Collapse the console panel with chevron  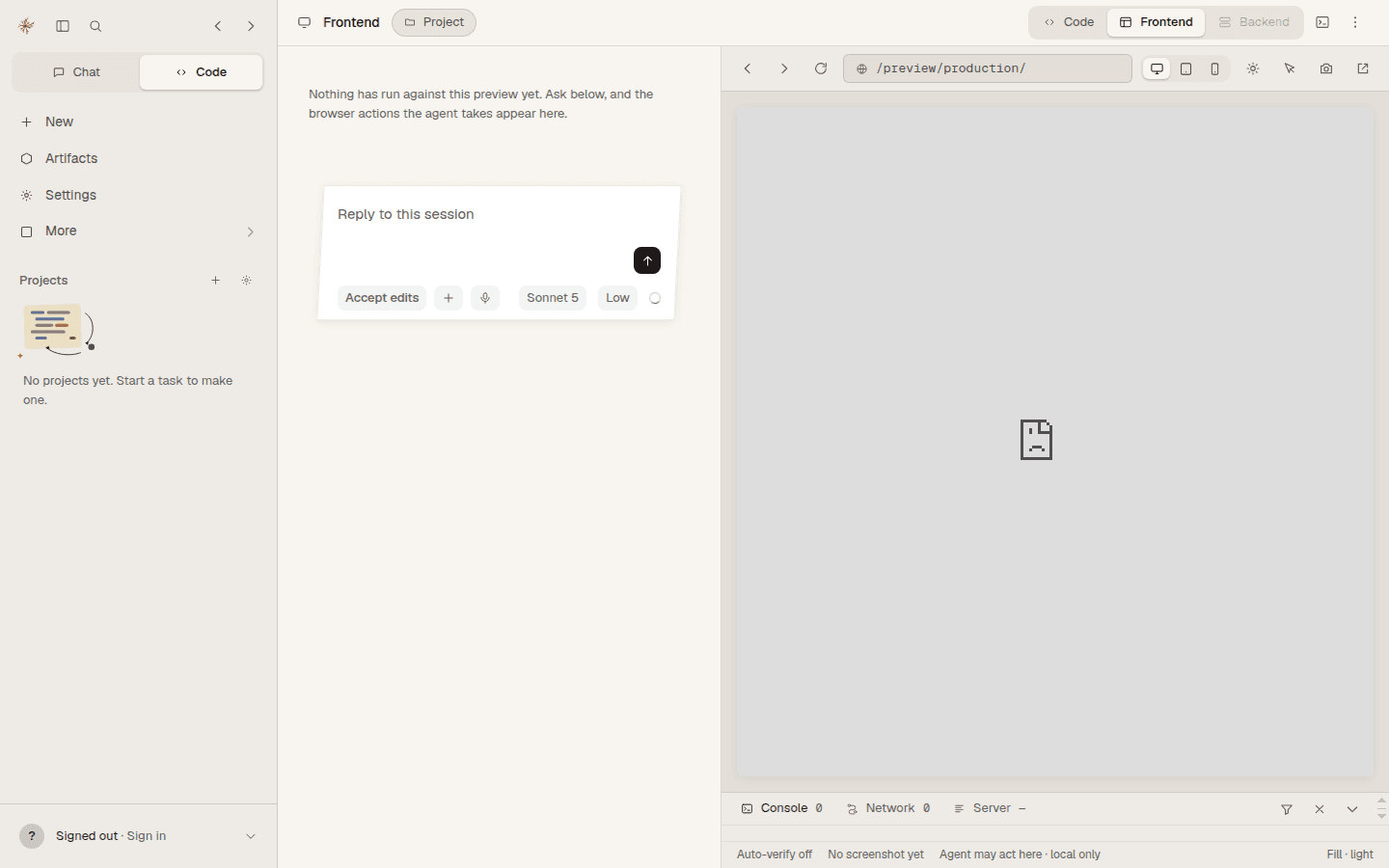point(1352,809)
